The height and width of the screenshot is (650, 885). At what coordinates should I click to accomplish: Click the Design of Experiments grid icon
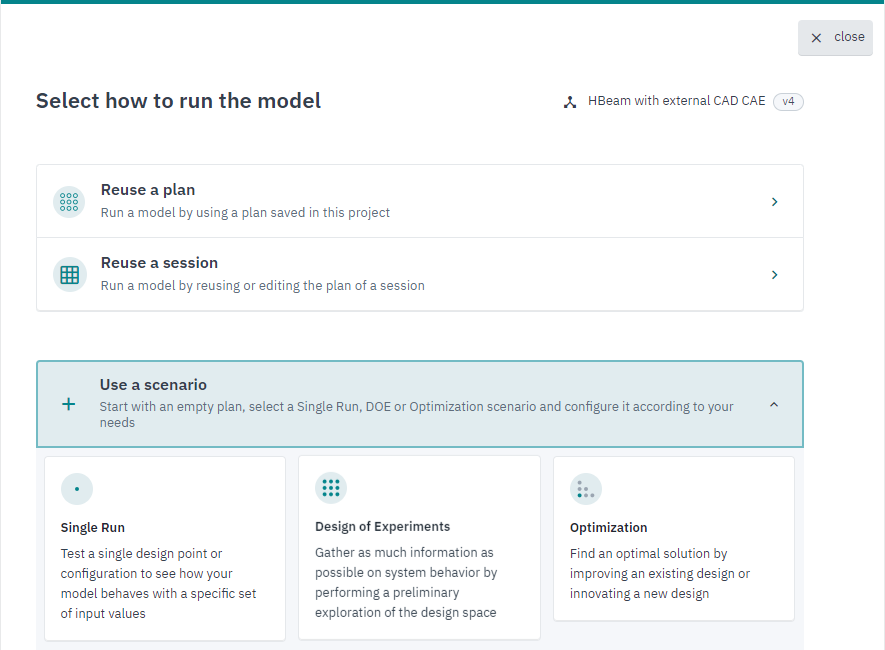pyautogui.click(x=331, y=488)
